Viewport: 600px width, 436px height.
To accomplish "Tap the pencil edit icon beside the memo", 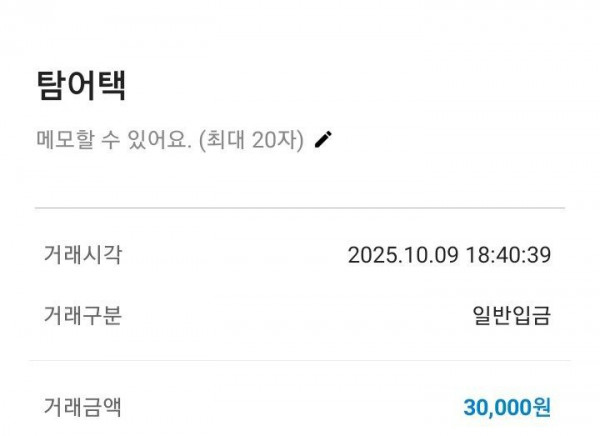I will point(322,139).
